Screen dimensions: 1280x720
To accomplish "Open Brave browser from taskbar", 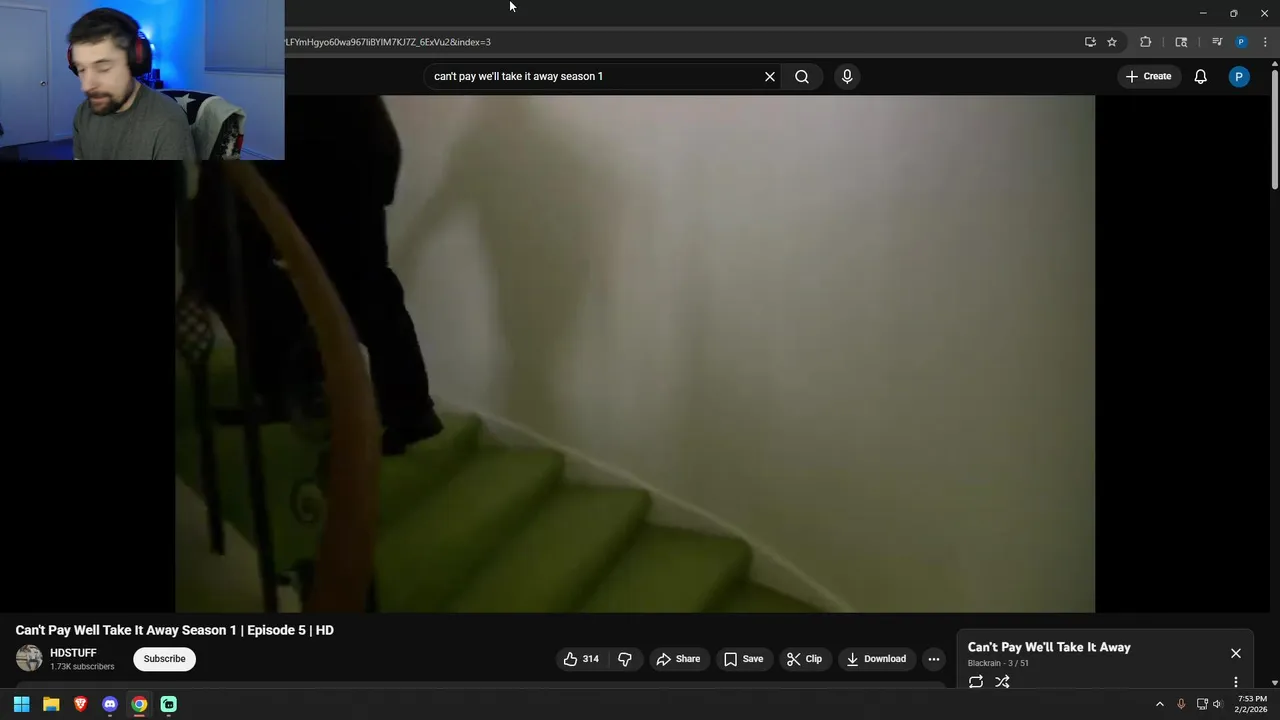I will click(80, 704).
